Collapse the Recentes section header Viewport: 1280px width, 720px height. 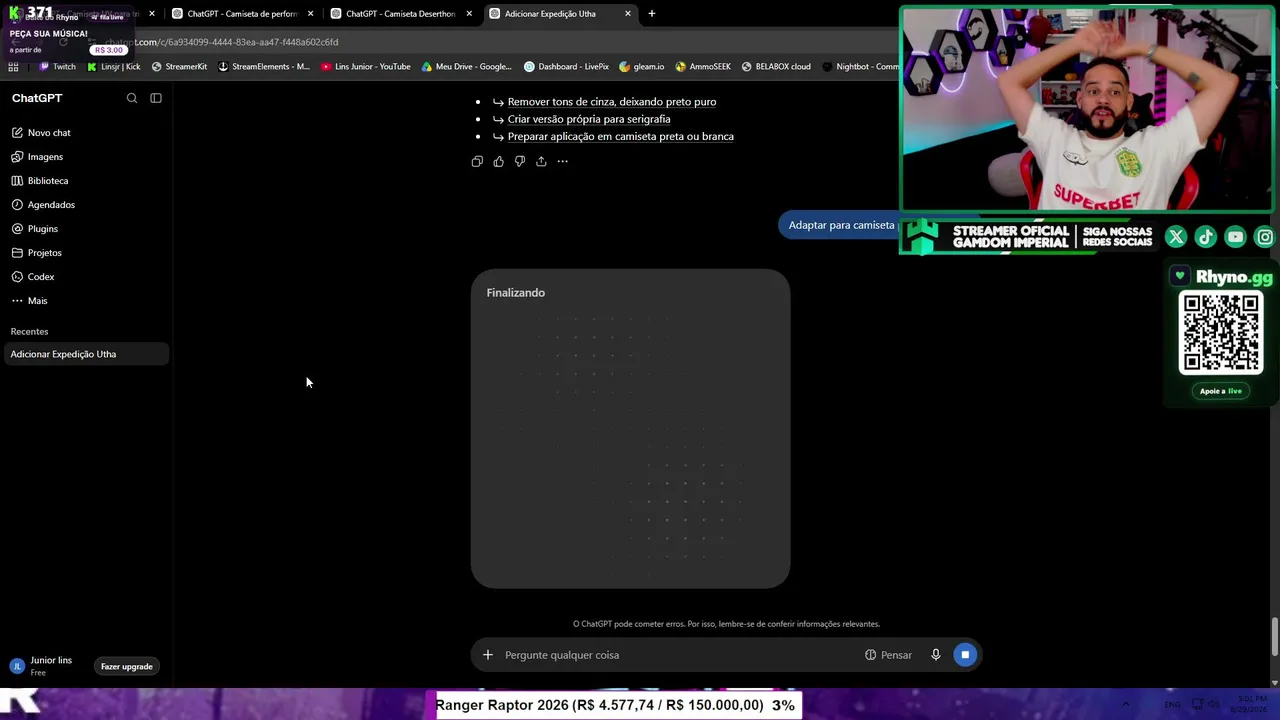(29, 331)
